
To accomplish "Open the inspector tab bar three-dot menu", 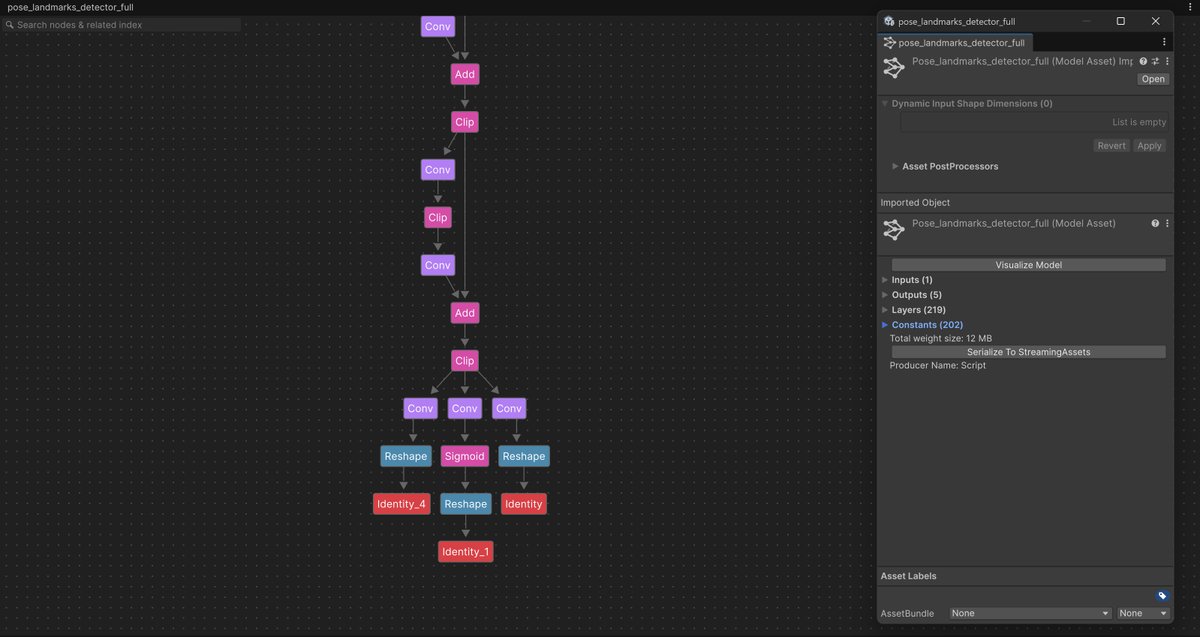I will pyautogui.click(x=1164, y=42).
